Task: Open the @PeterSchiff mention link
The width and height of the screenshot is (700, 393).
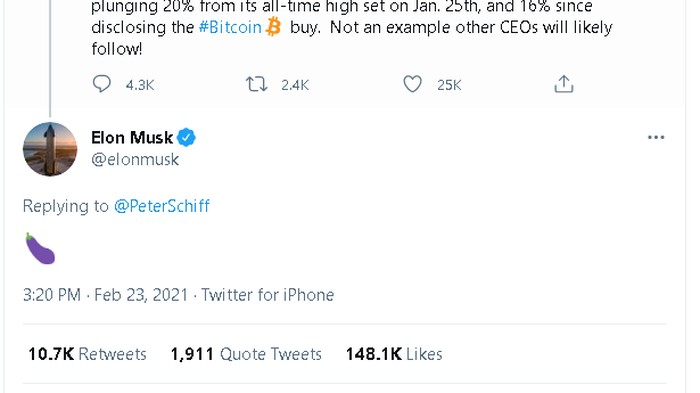Action: [x=162, y=206]
